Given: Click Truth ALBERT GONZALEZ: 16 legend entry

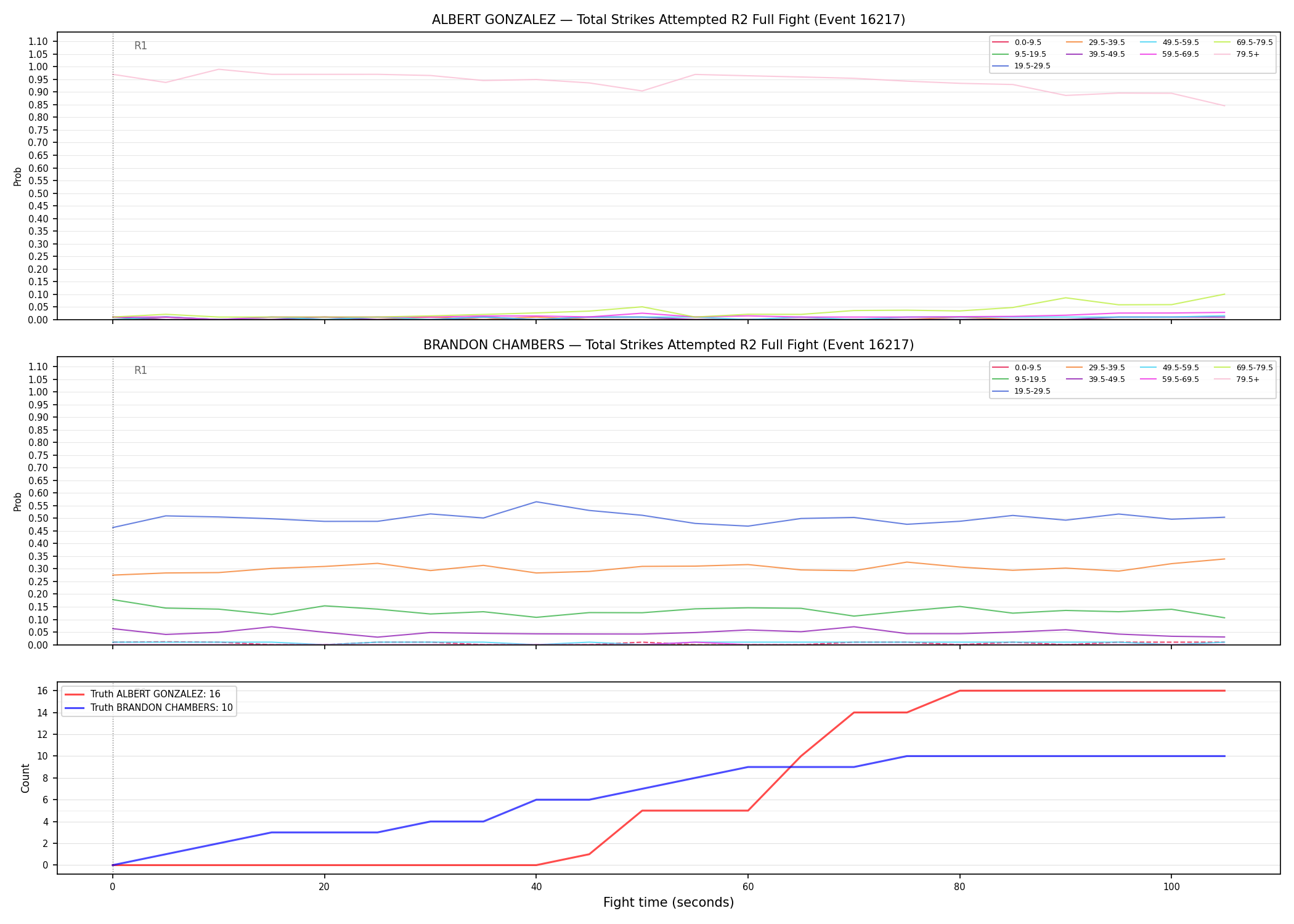Looking at the screenshot, I should click(142, 694).
